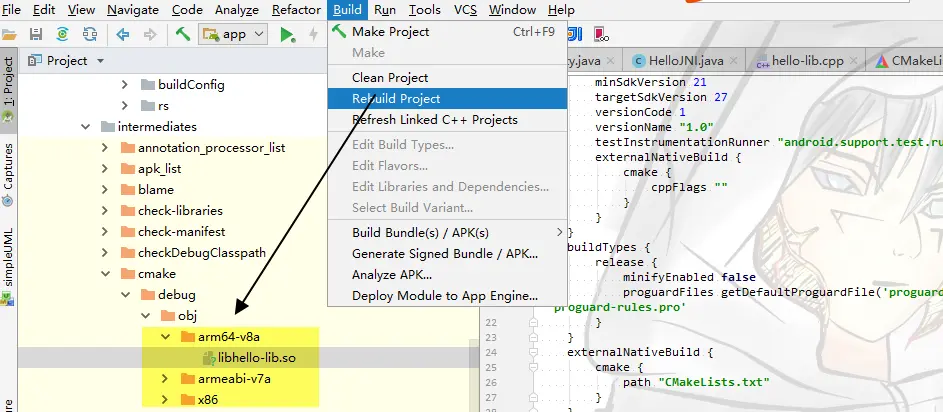Click the "CMakeLists.txt" path string in editor

coord(714,383)
